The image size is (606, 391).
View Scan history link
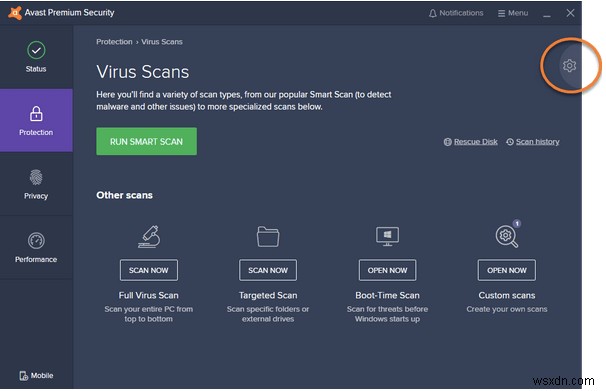tap(538, 142)
